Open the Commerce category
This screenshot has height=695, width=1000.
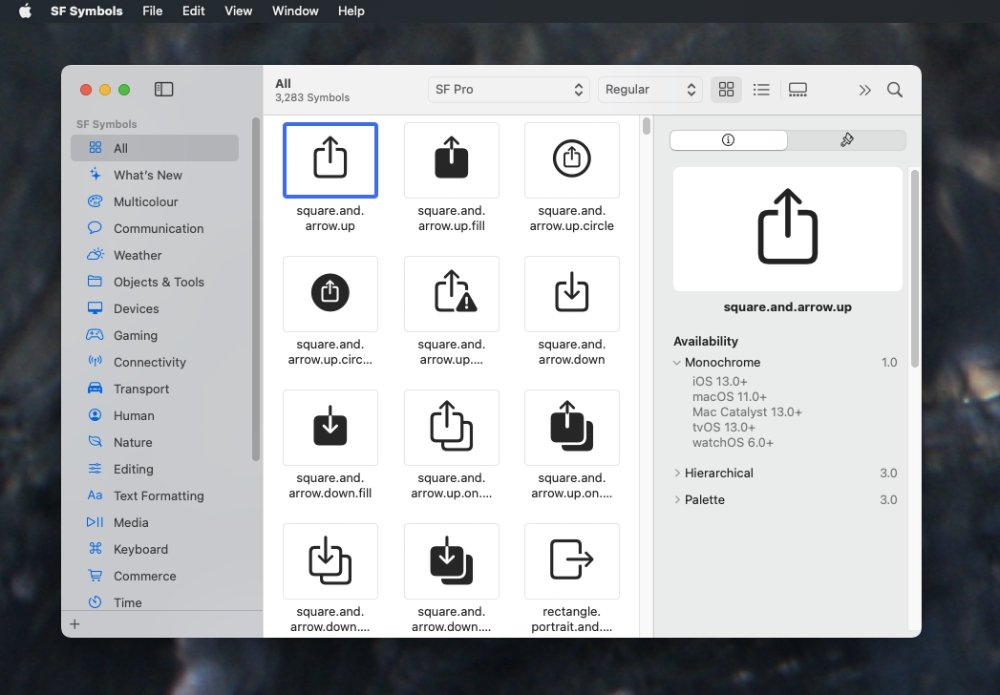155,576
